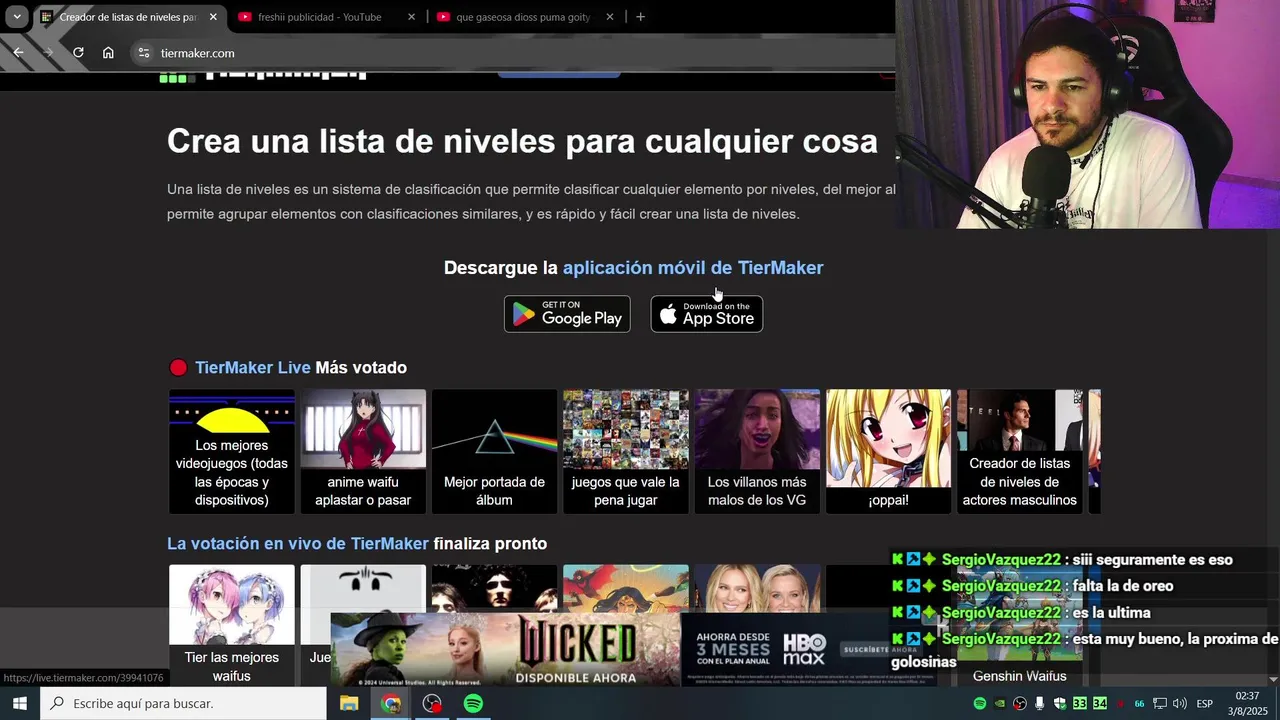Open the ¡oppai! tier list
1280x720 pixels.
click(x=888, y=451)
